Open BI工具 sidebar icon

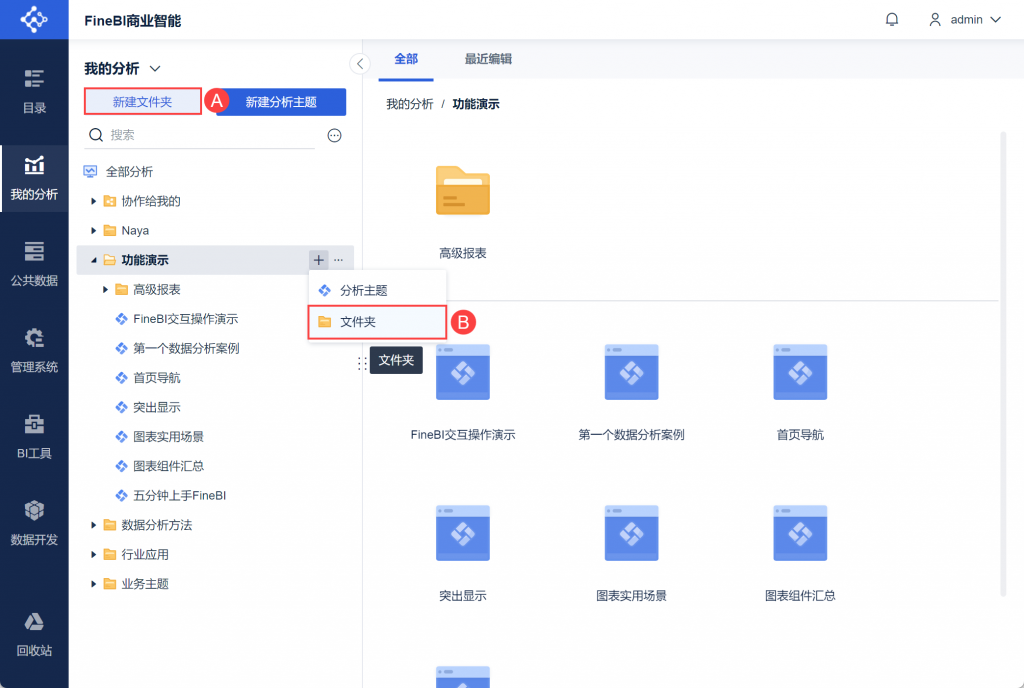(34, 437)
